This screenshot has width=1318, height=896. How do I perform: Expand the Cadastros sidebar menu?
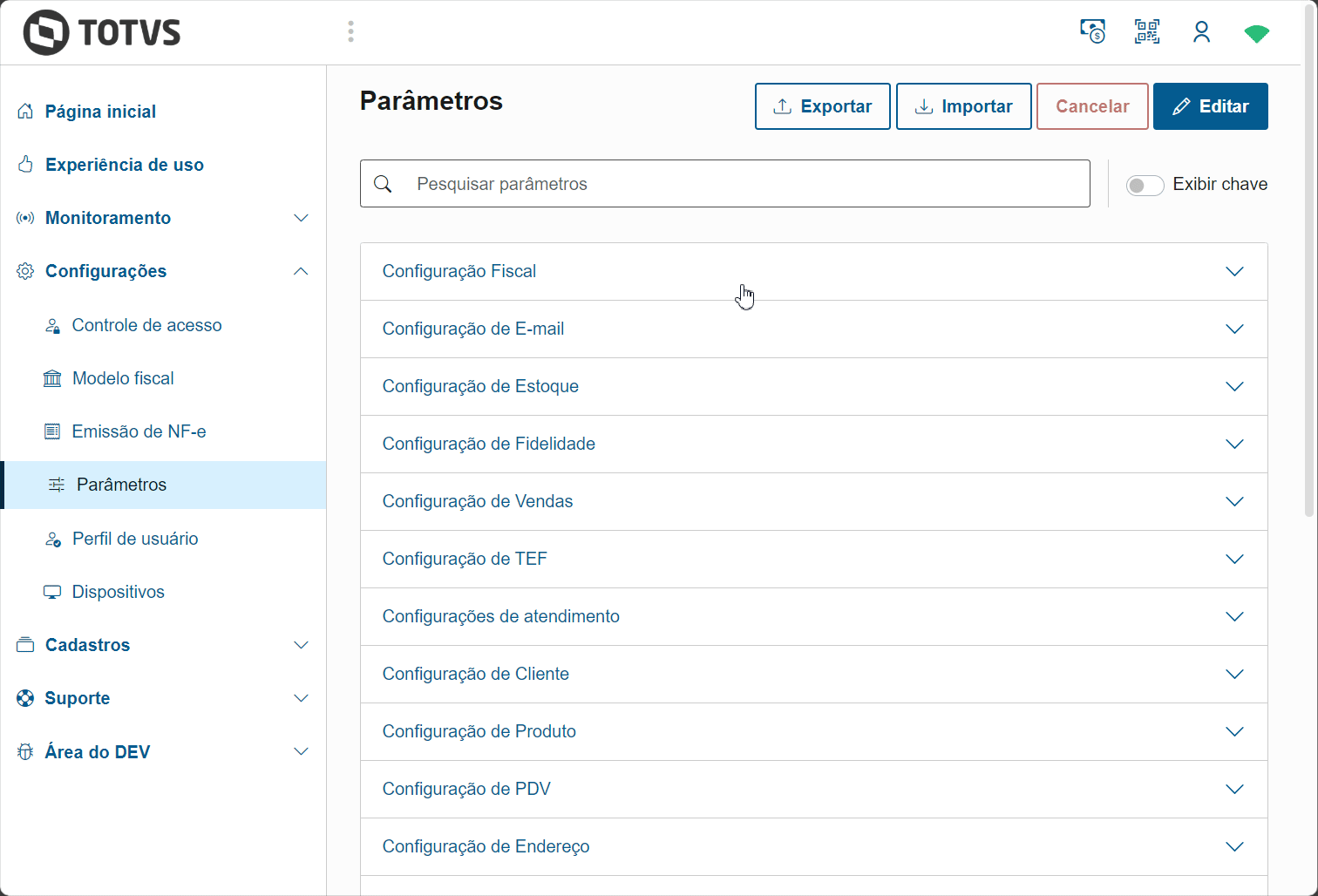click(301, 645)
